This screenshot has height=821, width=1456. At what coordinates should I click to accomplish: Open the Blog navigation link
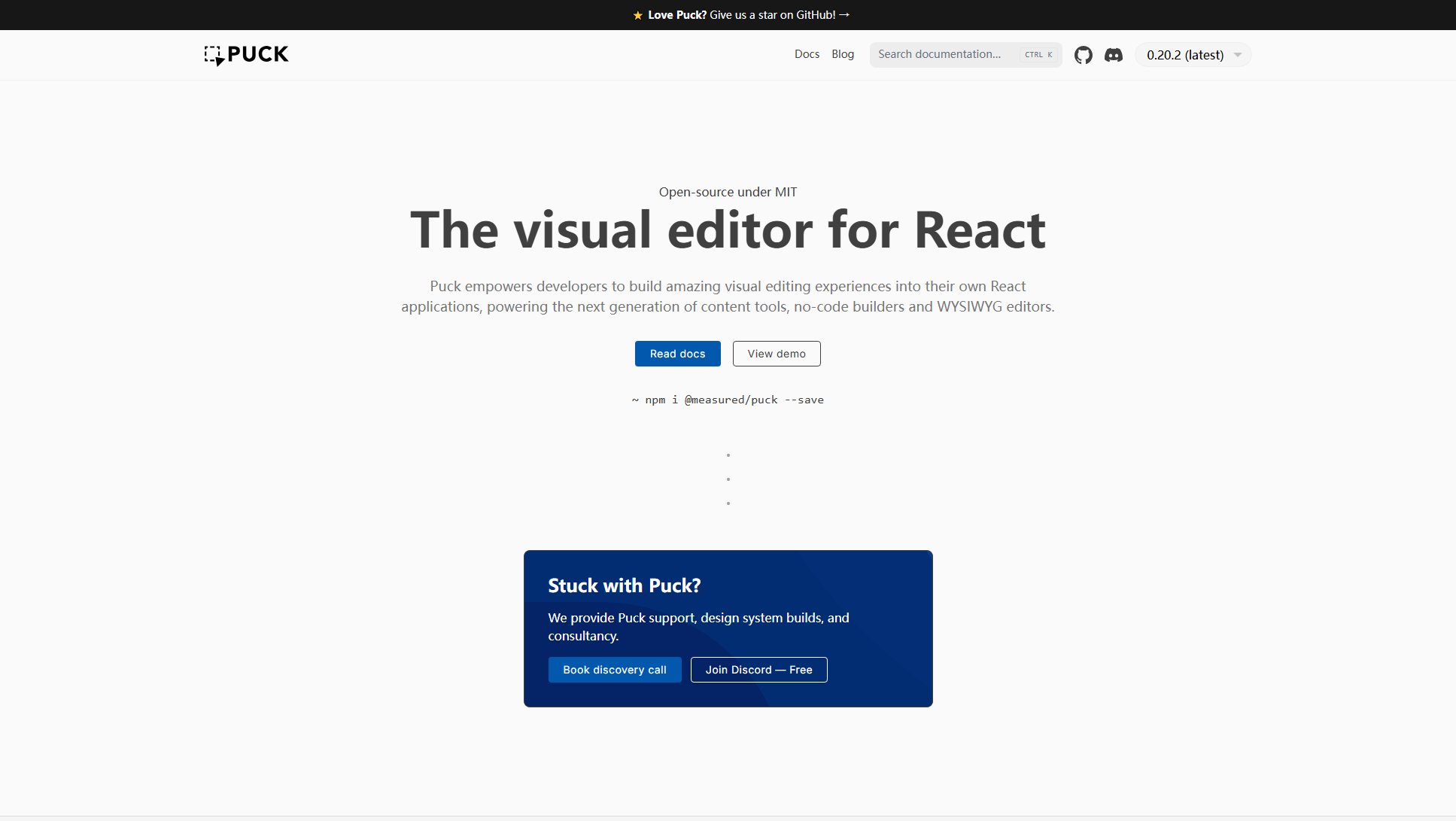point(843,54)
